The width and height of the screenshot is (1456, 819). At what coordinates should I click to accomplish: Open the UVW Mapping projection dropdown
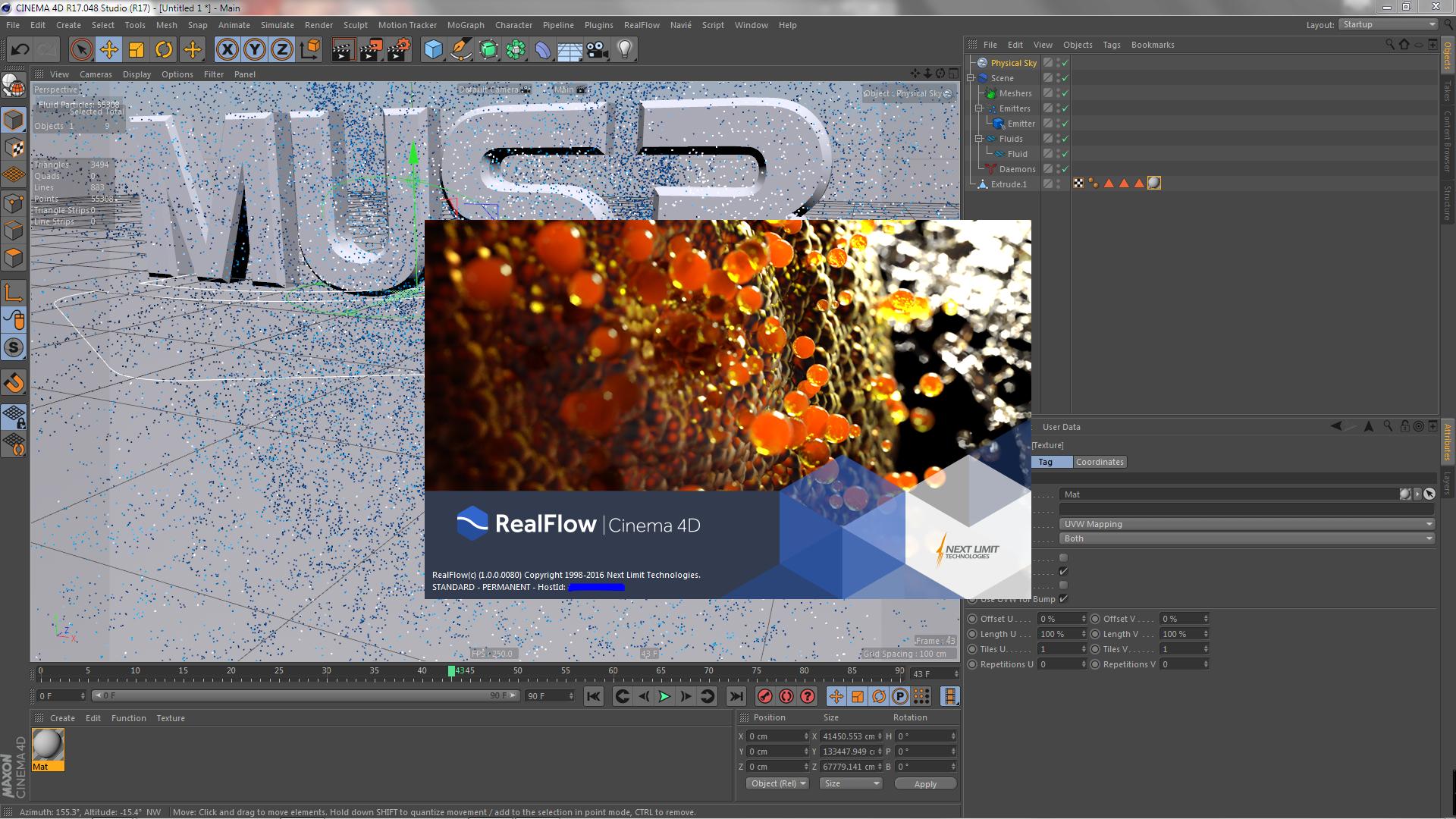click(x=1247, y=524)
